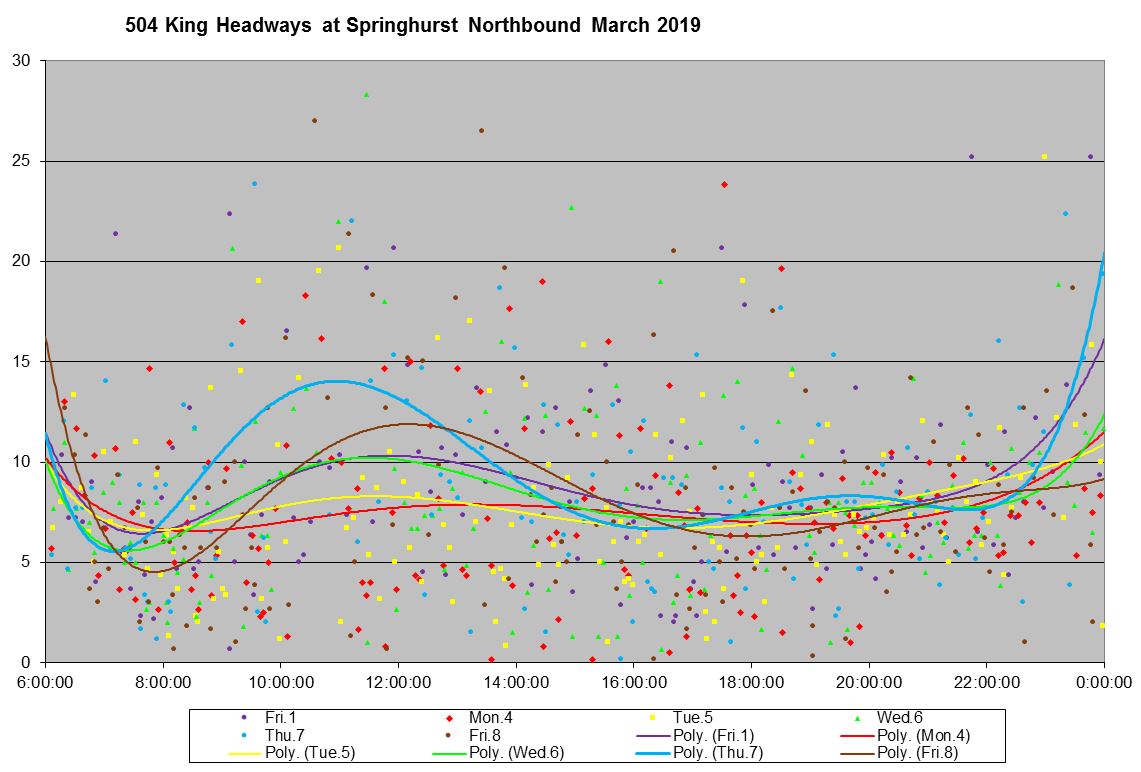This screenshot has width=1141, height=772.
Task: Click the 0:00:00 label at axis end
Action: click(1103, 682)
